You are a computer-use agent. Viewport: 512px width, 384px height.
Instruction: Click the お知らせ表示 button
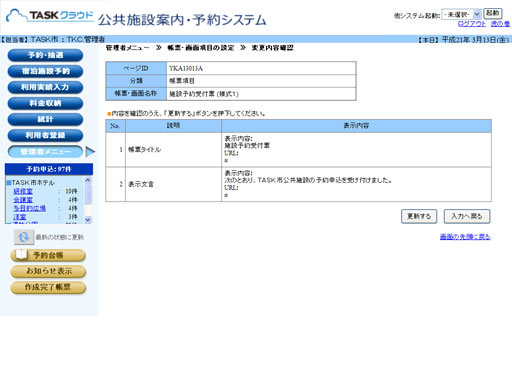click(48, 271)
